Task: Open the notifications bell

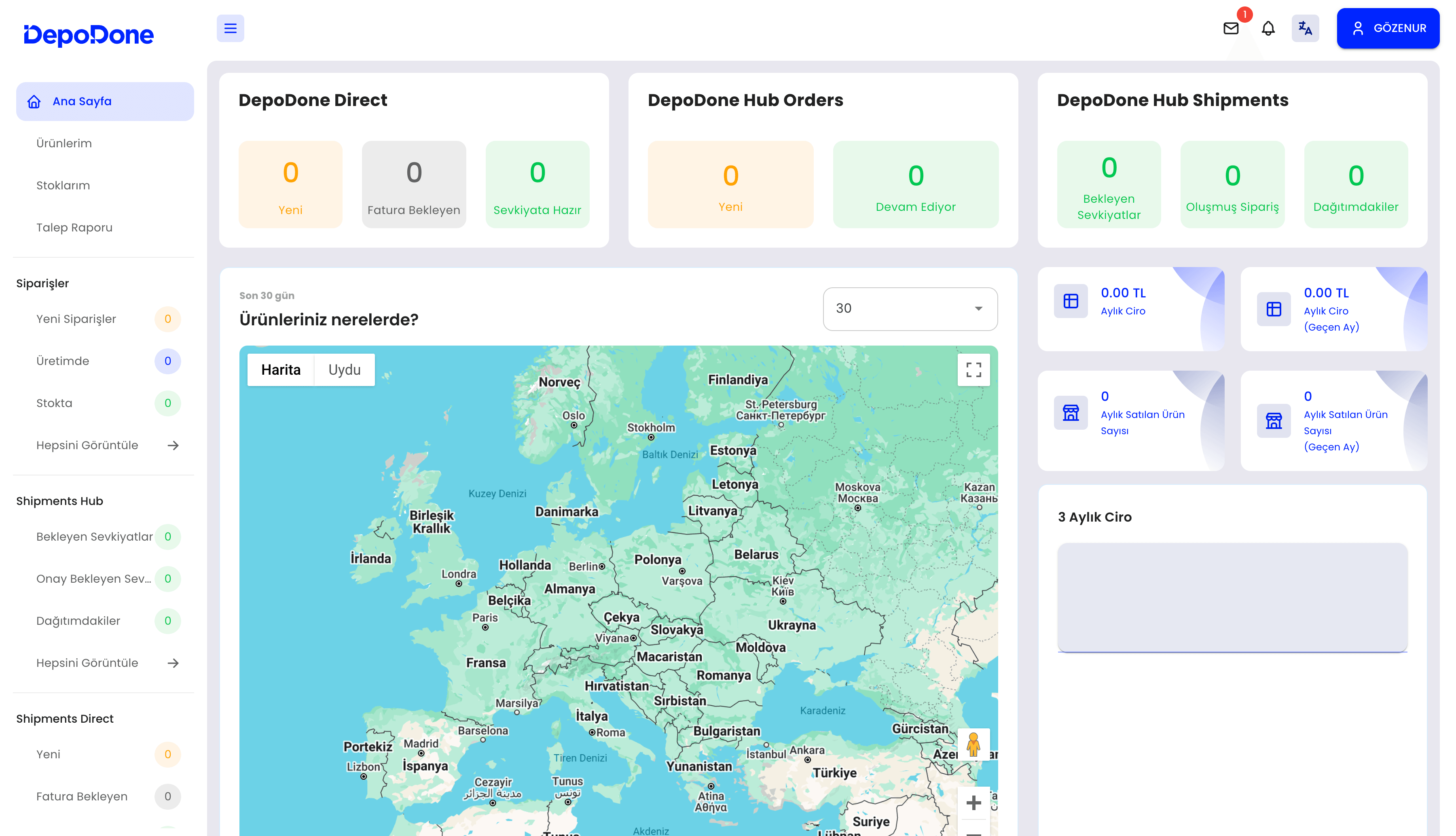Action: coord(1268,28)
